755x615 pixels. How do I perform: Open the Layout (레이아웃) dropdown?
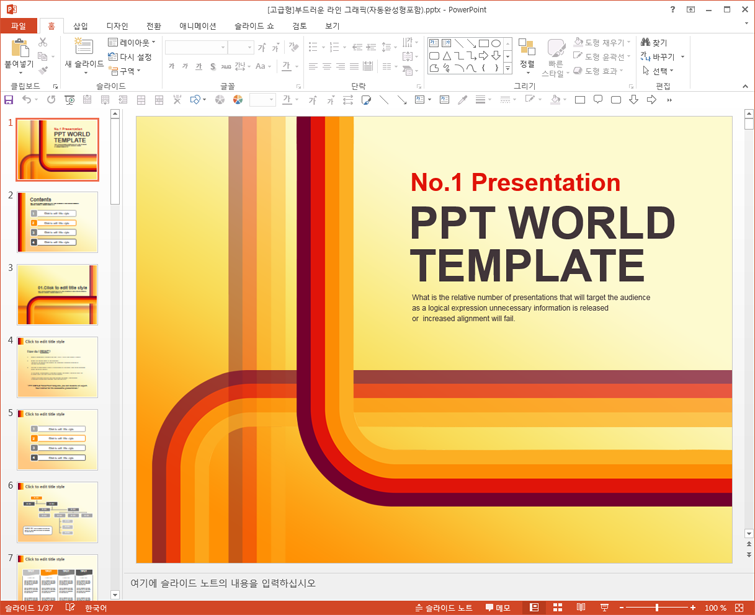(x=132, y=42)
